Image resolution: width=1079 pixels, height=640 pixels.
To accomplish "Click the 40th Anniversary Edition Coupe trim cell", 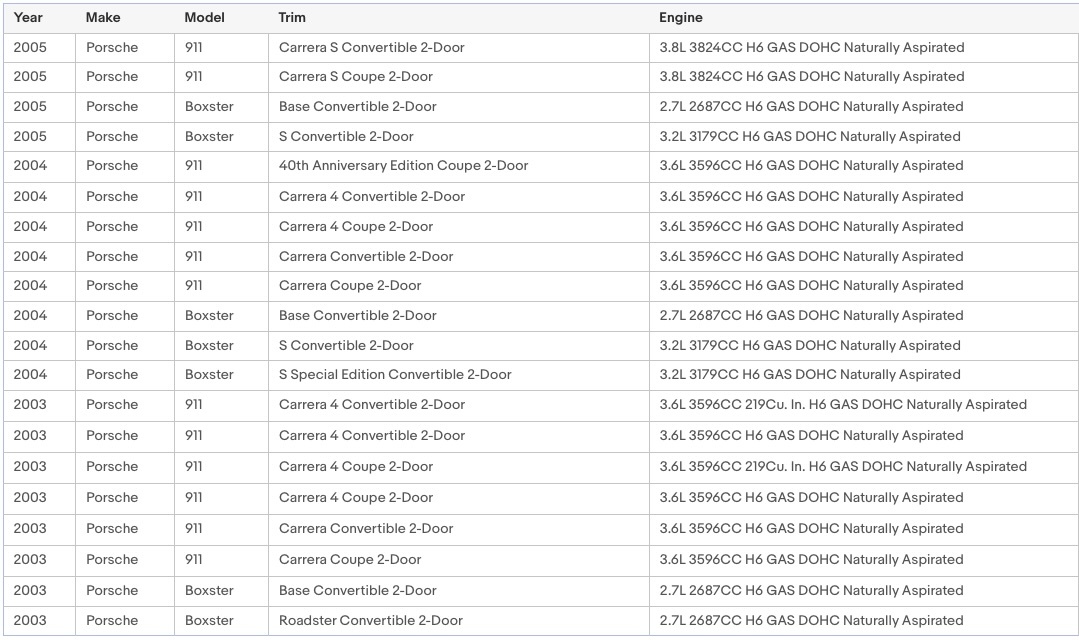I will [403, 165].
